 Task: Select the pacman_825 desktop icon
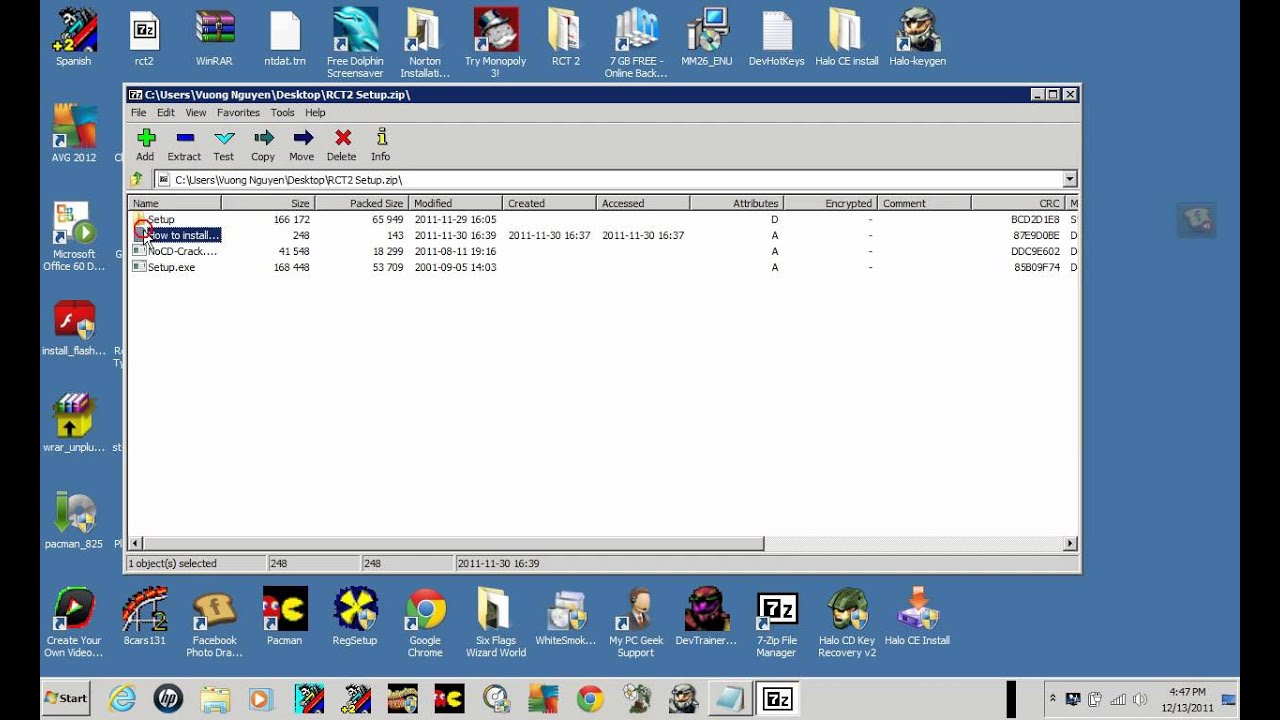(x=74, y=521)
